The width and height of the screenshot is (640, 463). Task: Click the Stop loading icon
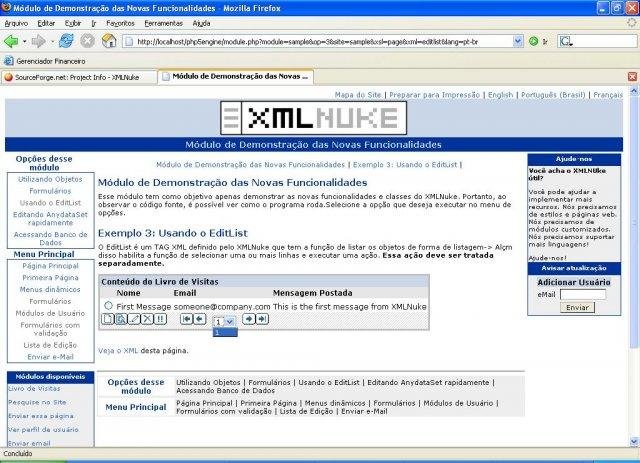pos(87,41)
